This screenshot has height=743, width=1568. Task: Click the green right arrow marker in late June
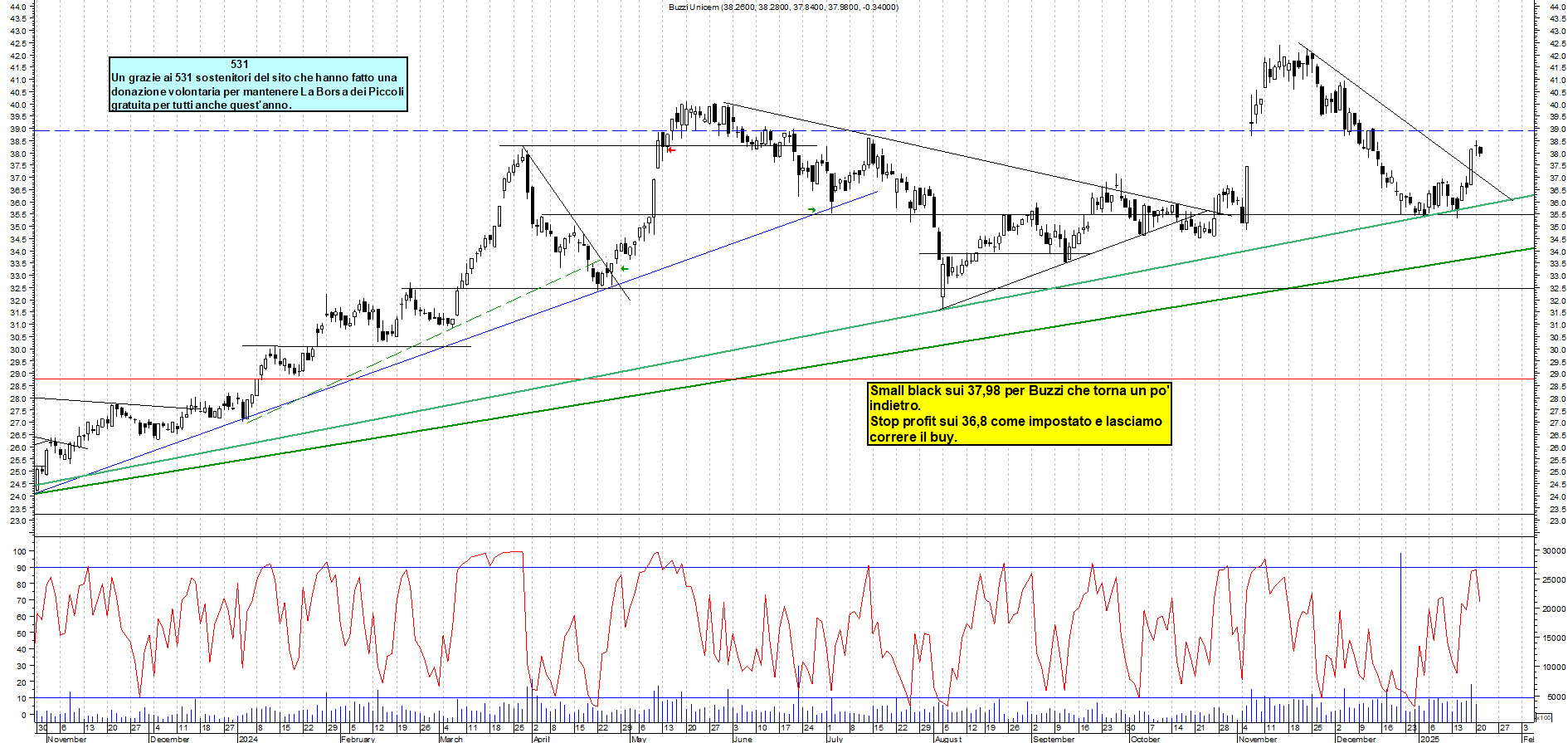coord(811,210)
